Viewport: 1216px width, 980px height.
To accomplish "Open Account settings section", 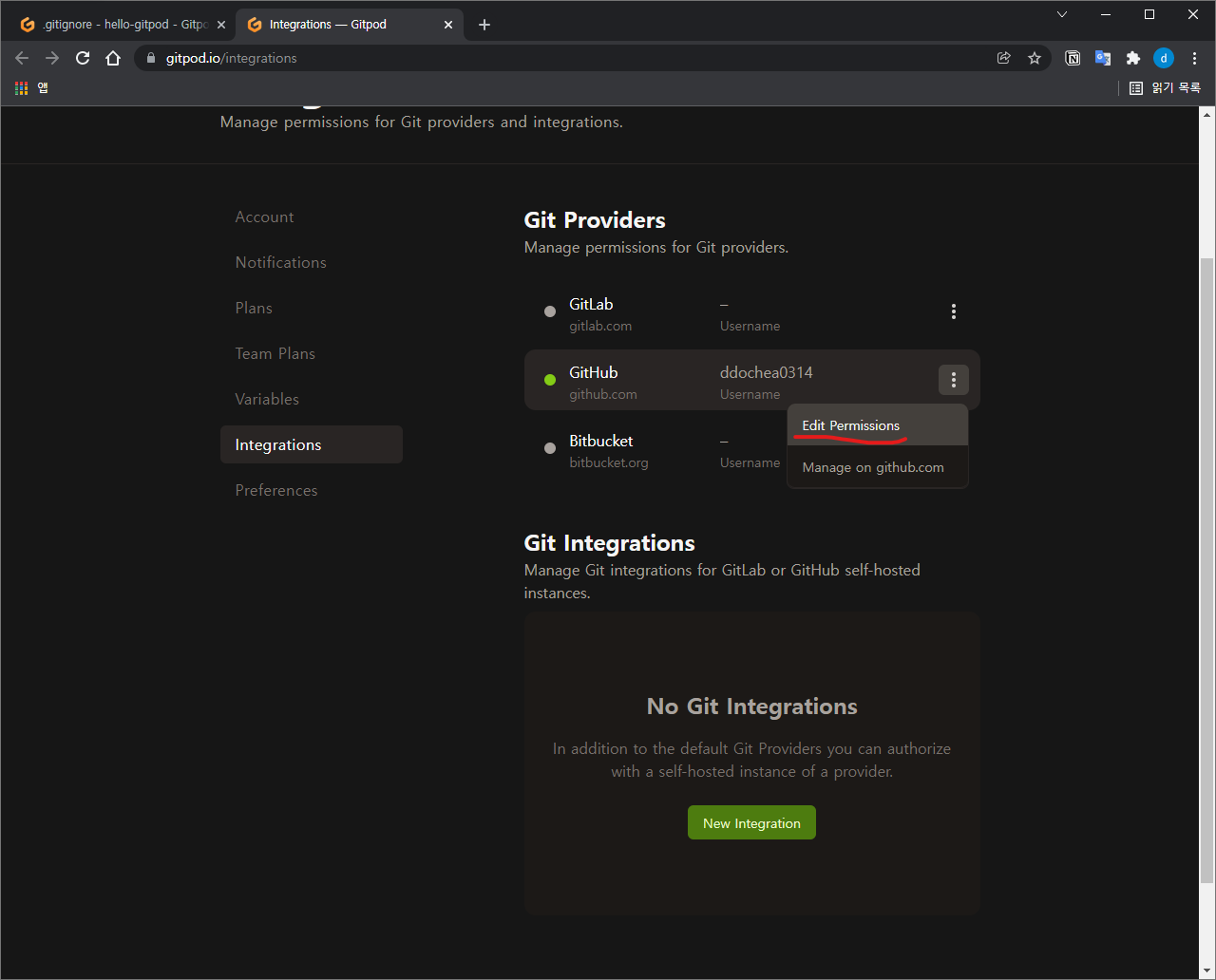I will [312, 217].
